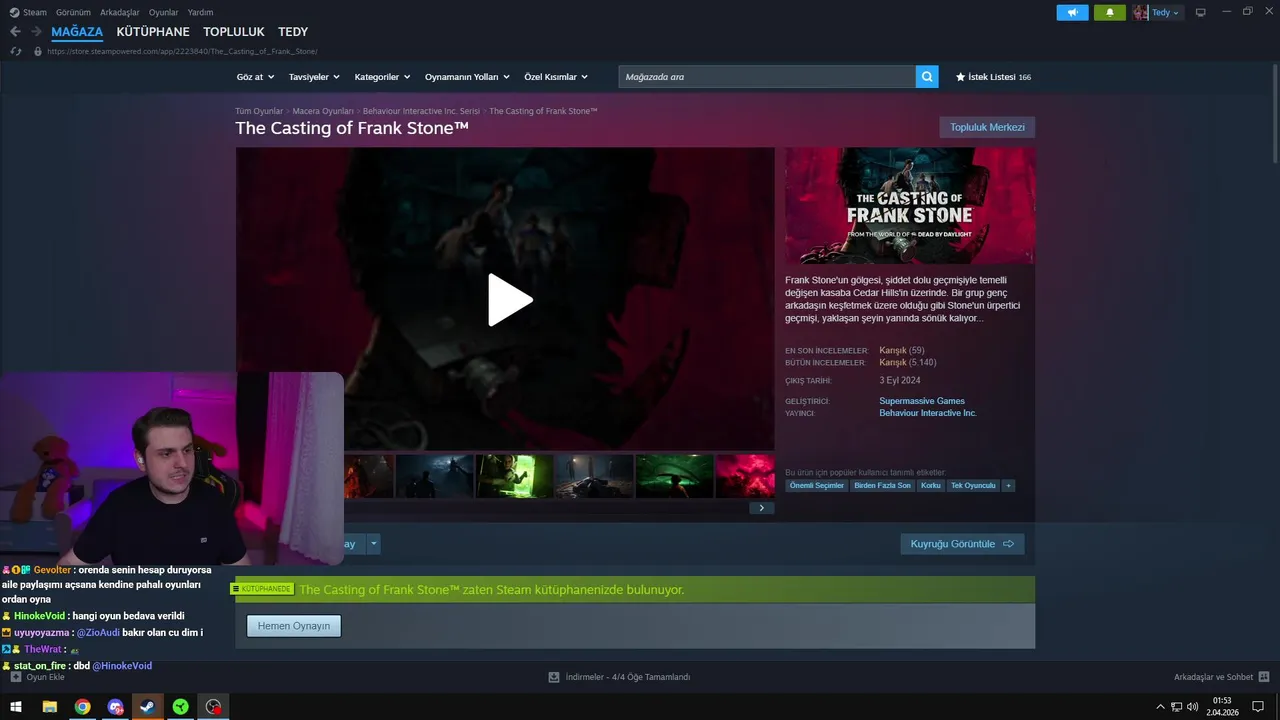Select the Birden Fazla Son tag
Viewport: 1280px width, 720px height.
(x=882, y=485)
